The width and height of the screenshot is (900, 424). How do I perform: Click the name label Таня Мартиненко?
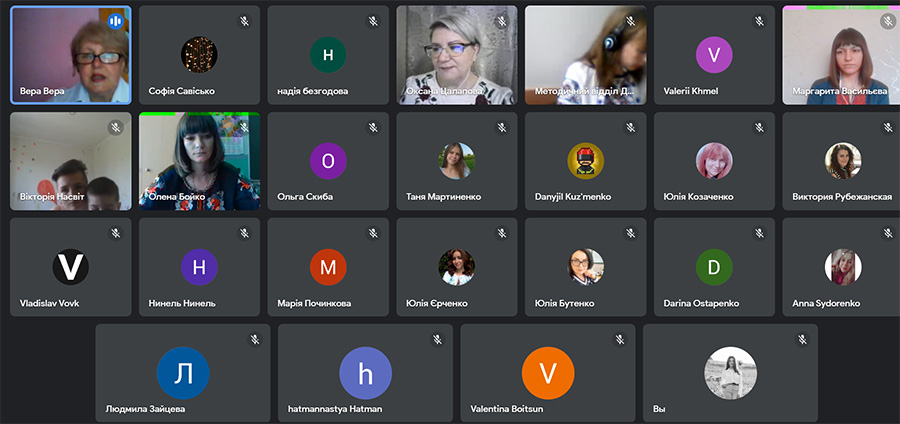point(444,197)
